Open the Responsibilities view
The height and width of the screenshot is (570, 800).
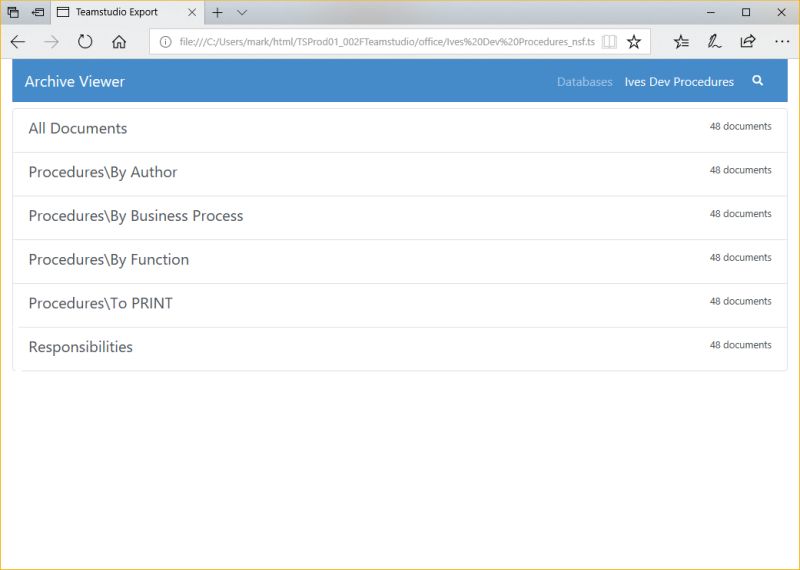click(x=400, y=349)
